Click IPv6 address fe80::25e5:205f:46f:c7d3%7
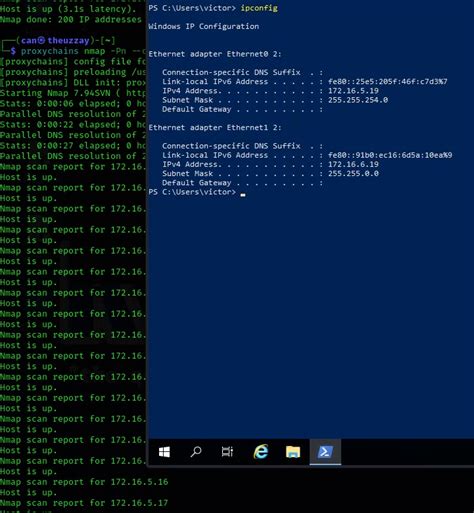474x513 pixels. pyautogui.click(x=388, y=82)
